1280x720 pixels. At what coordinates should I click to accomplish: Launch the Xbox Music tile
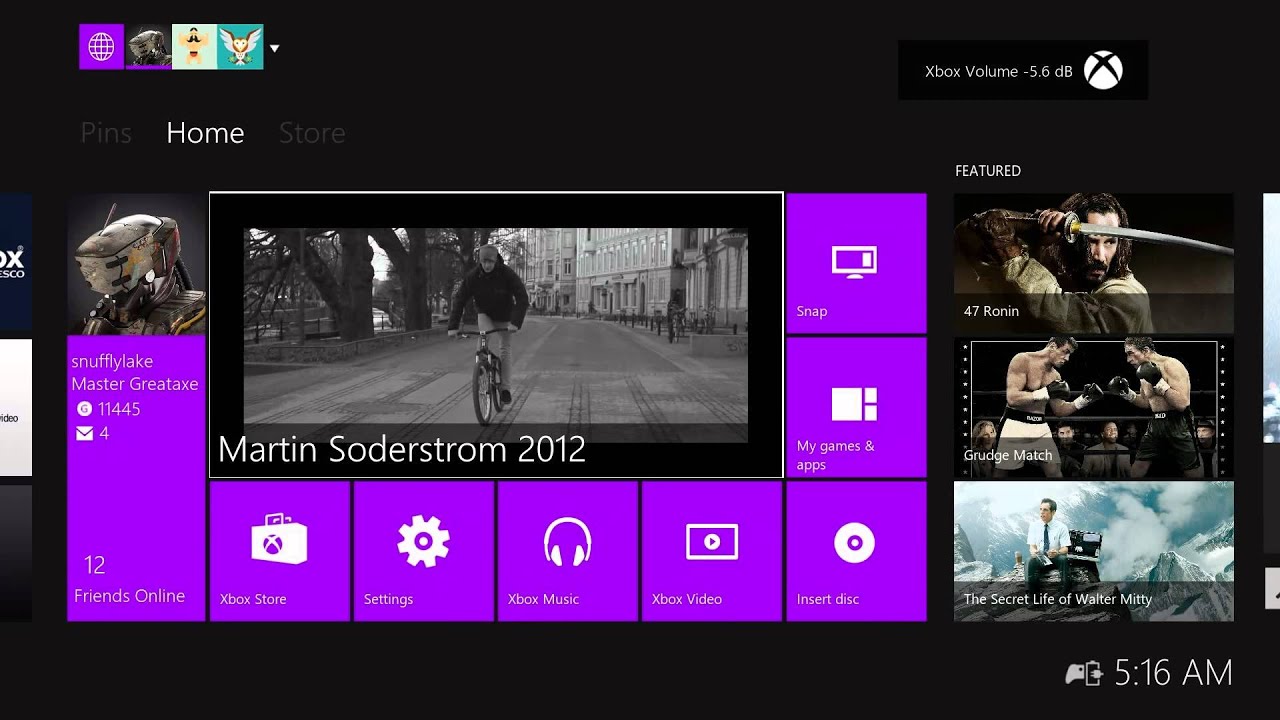coord(567,551)
